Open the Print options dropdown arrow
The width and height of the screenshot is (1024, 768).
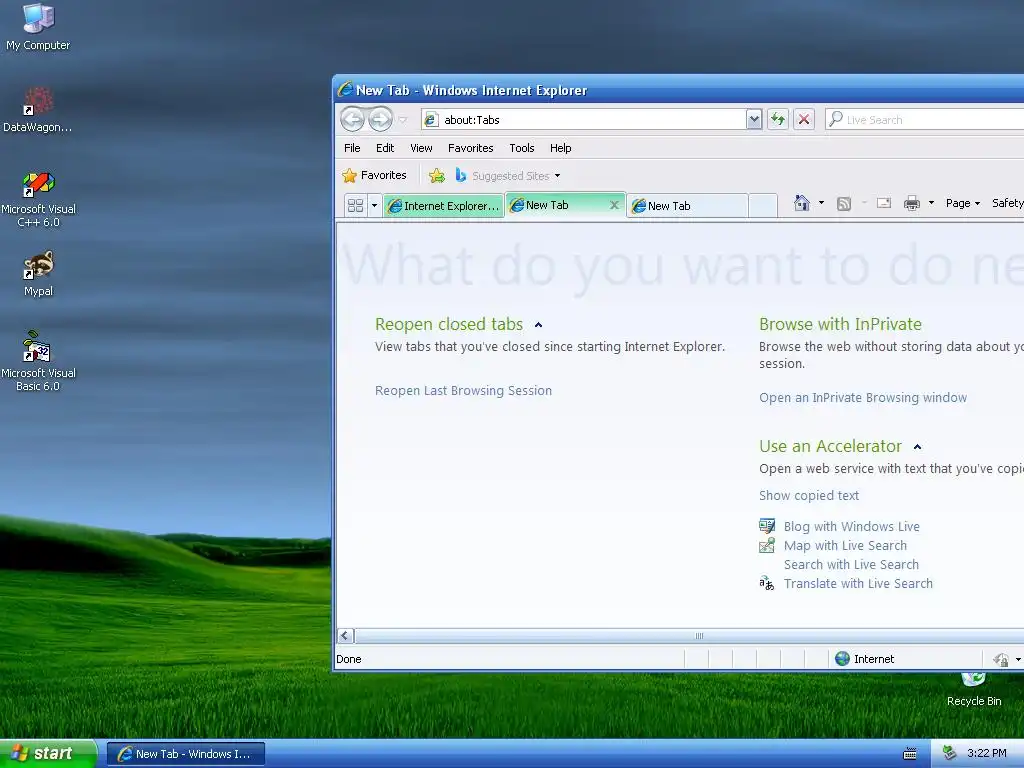[931, 203]
